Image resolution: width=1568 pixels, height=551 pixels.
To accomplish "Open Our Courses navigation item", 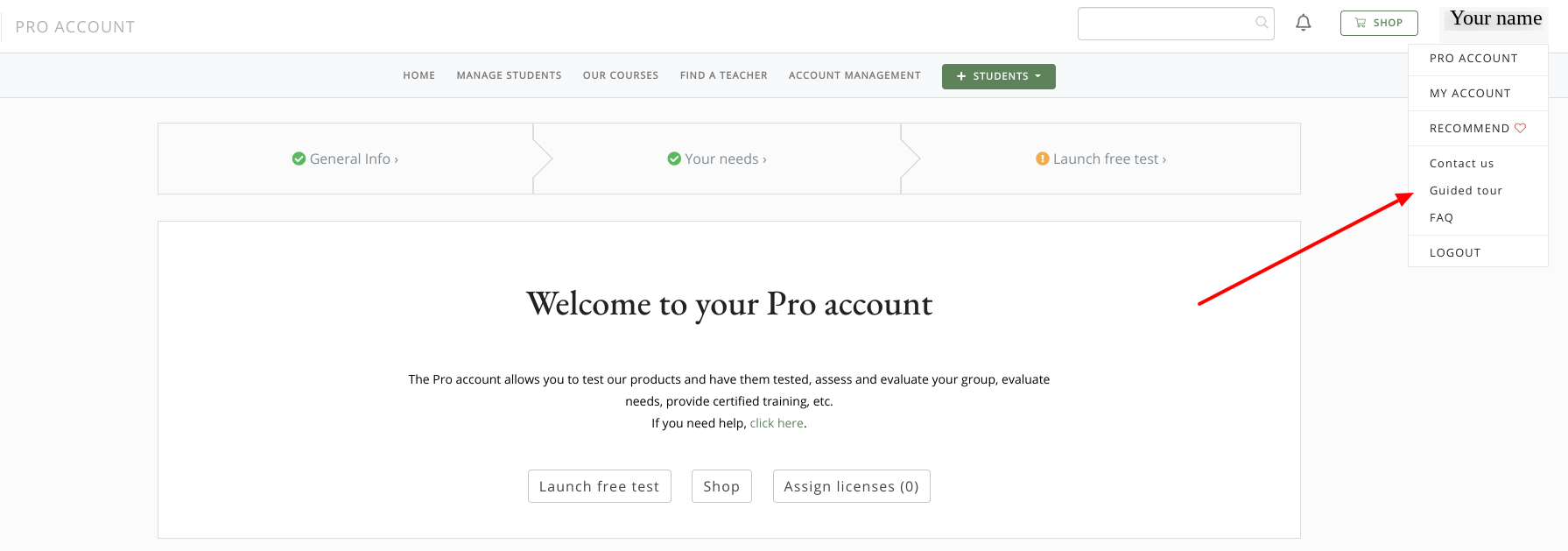I will click(x=621, y=75).
